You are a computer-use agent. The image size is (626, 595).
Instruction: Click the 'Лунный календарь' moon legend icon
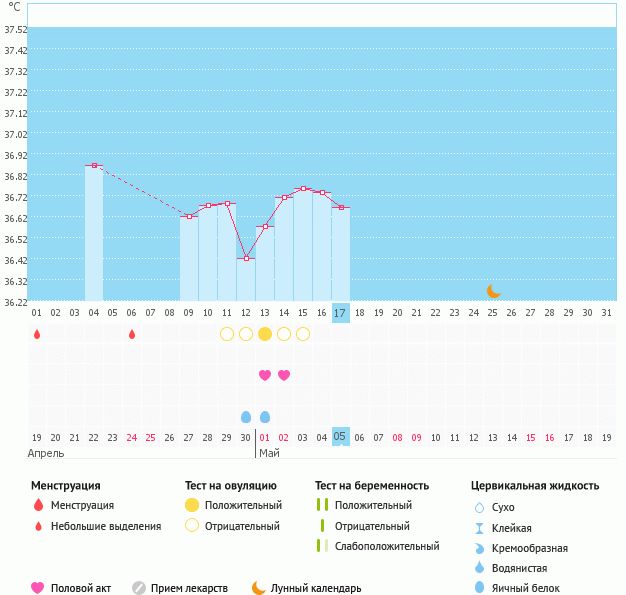[x=259, y=588]
